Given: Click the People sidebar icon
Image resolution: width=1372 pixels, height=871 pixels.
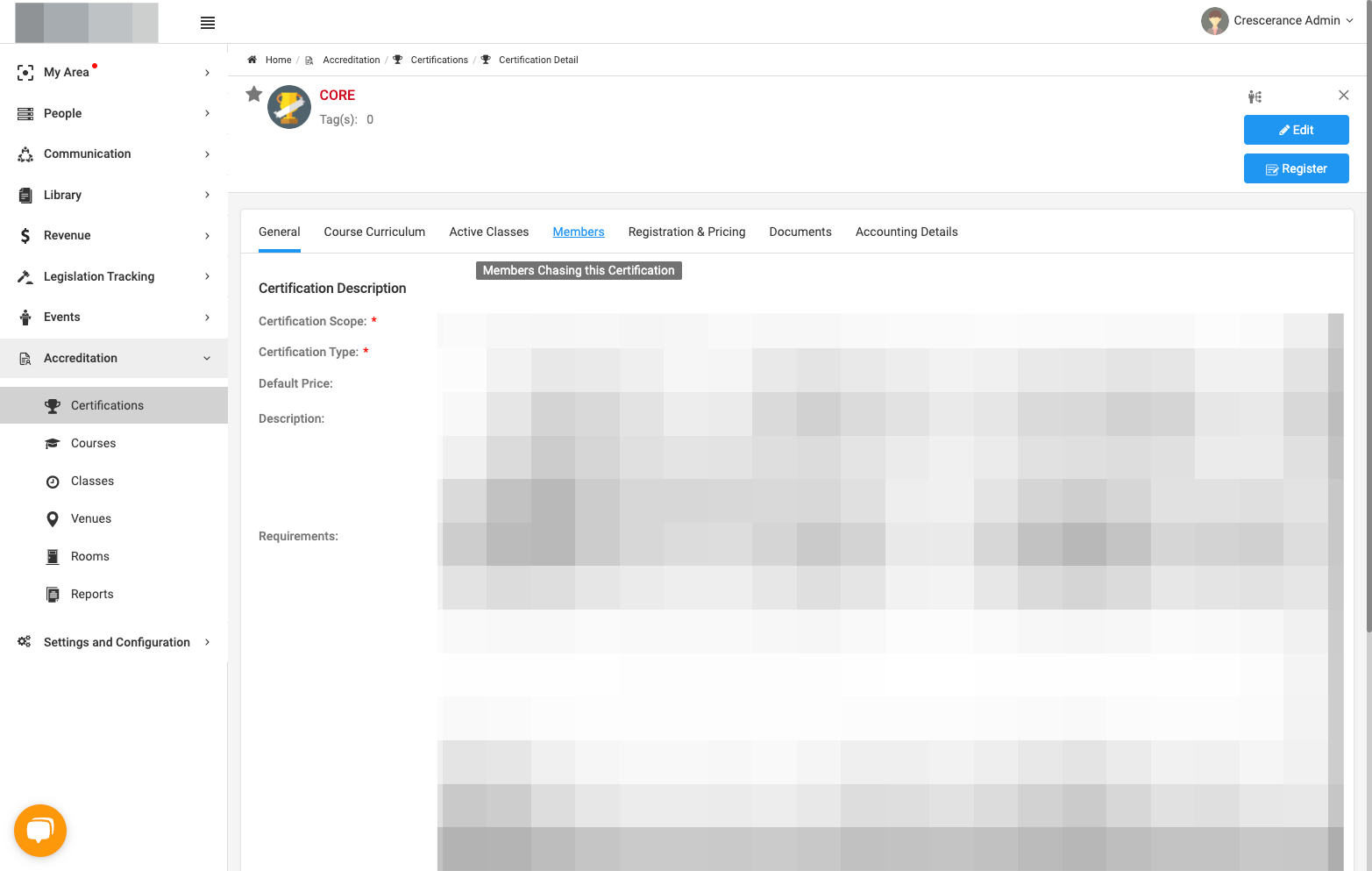Looking at the screenshot, I should click(25, 114).
